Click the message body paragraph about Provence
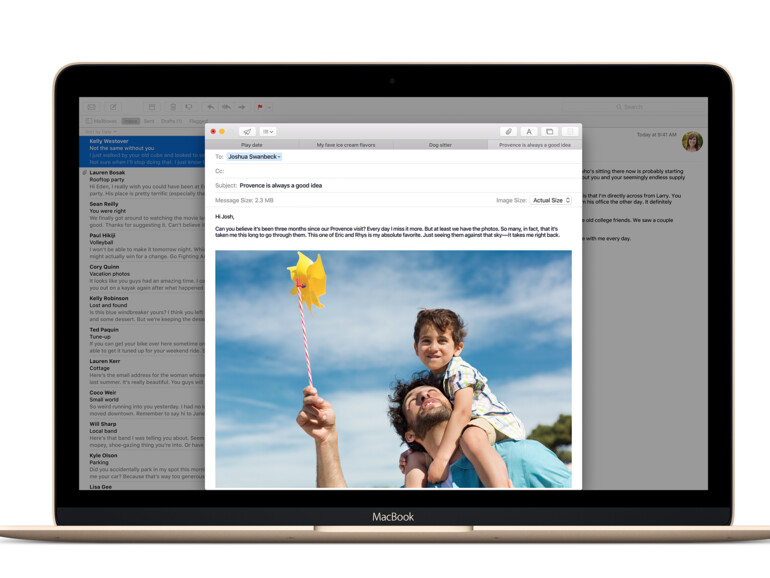770x578 pixels. (x=387, y=232)
